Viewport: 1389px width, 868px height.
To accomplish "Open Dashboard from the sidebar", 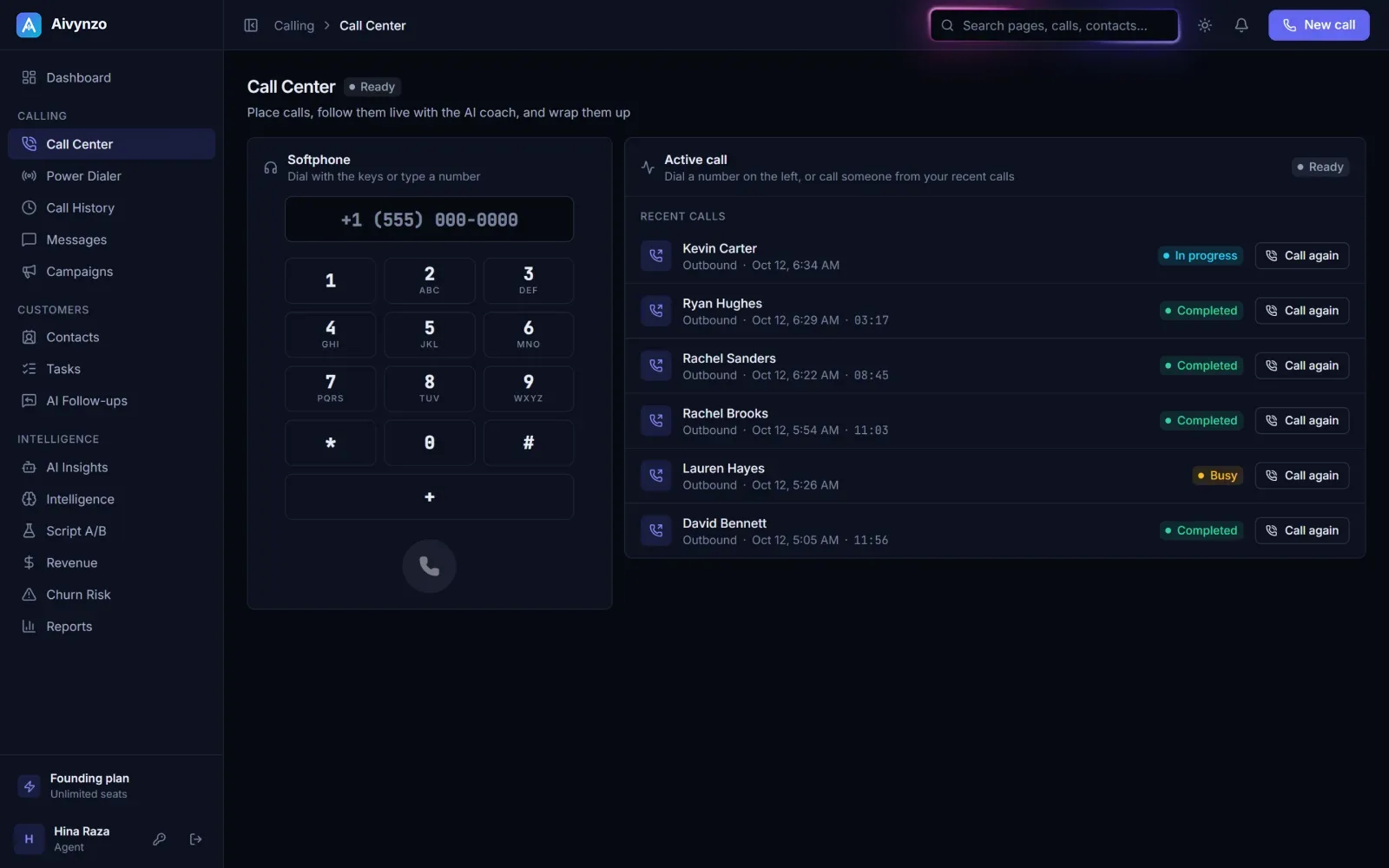I will 111,77.
